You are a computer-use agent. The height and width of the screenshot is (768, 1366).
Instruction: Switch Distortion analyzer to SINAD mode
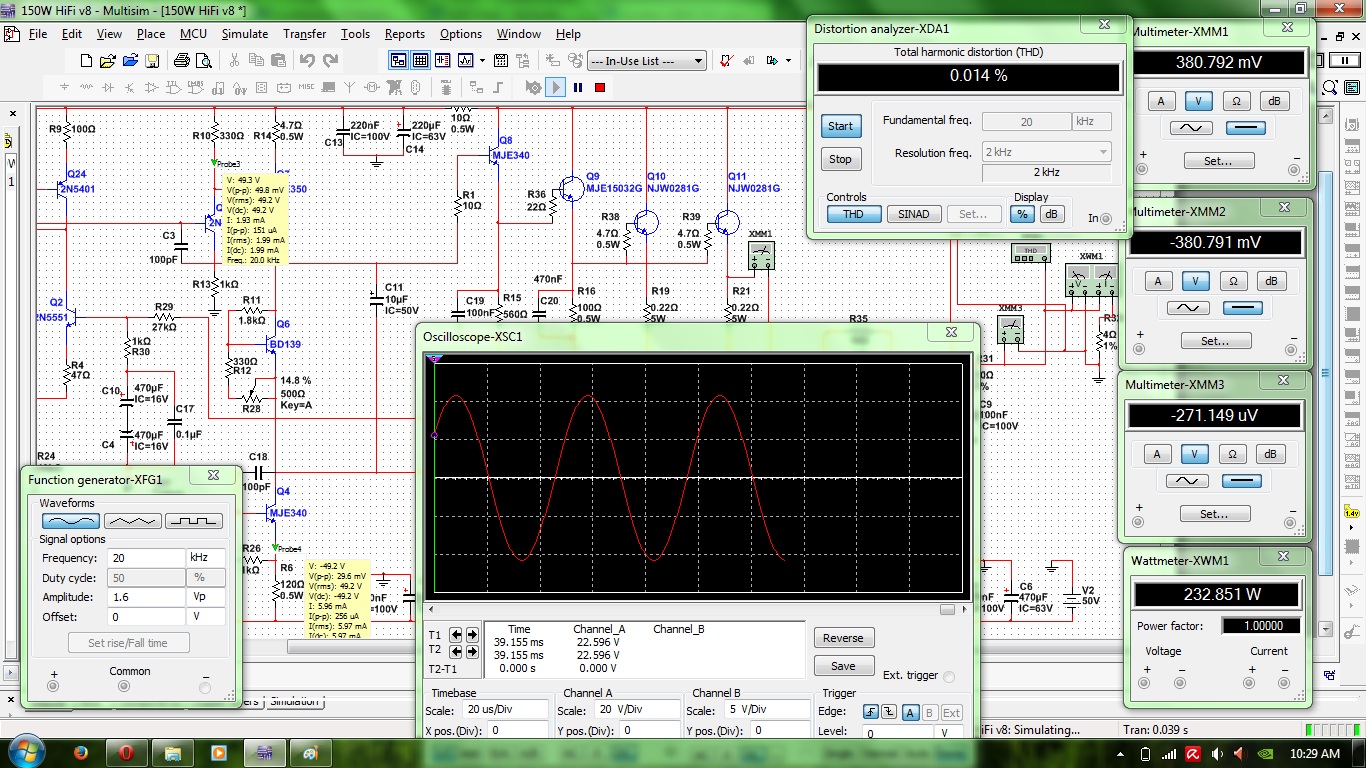[913, 214]
